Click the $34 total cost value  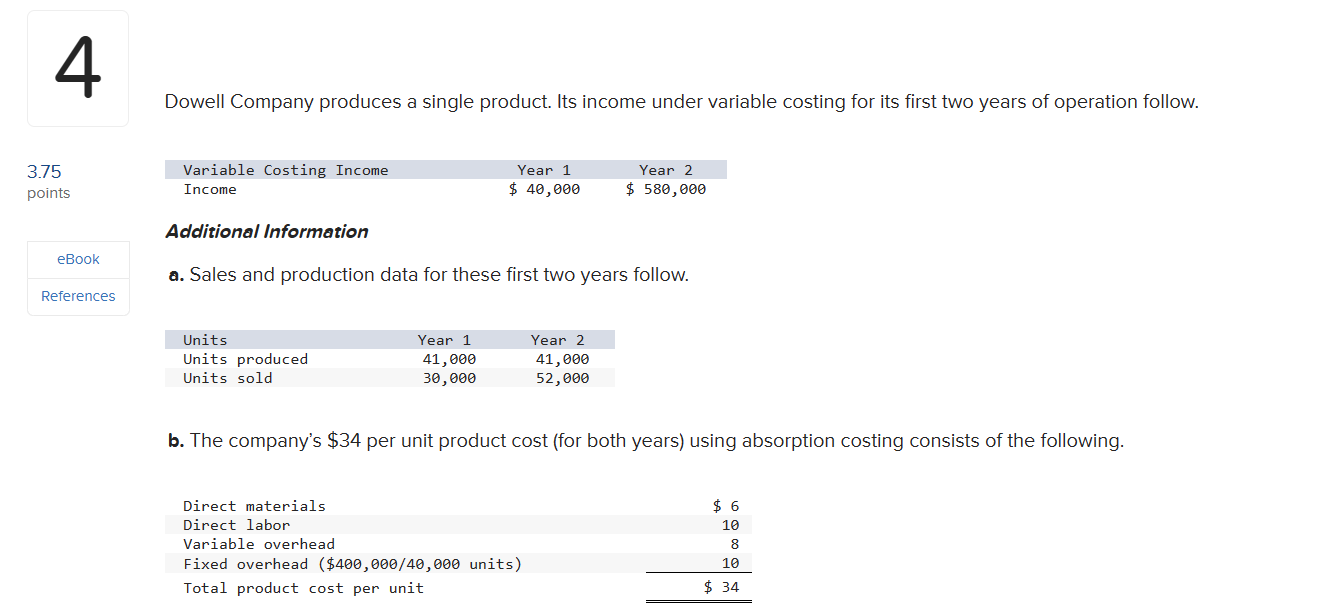[721, 588]
